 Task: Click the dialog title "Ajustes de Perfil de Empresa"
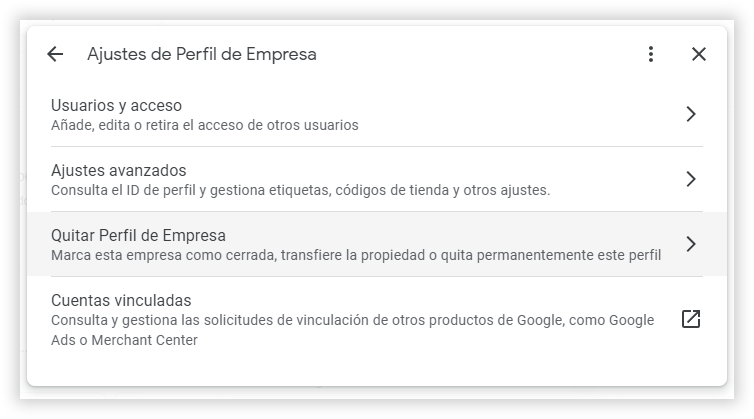pos(202,54)
